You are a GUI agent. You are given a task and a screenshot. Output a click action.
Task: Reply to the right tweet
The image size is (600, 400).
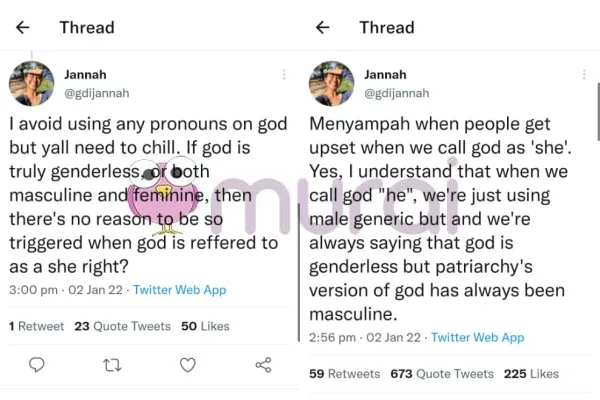point(333,395)
